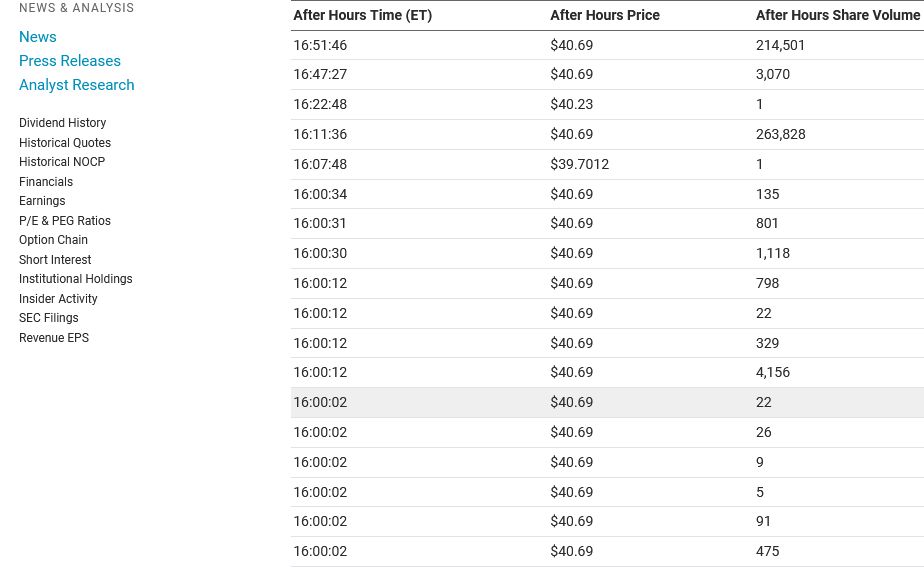Screen dimensions: 924x568
Task: View the Earnings page
Action: [42, 201]
